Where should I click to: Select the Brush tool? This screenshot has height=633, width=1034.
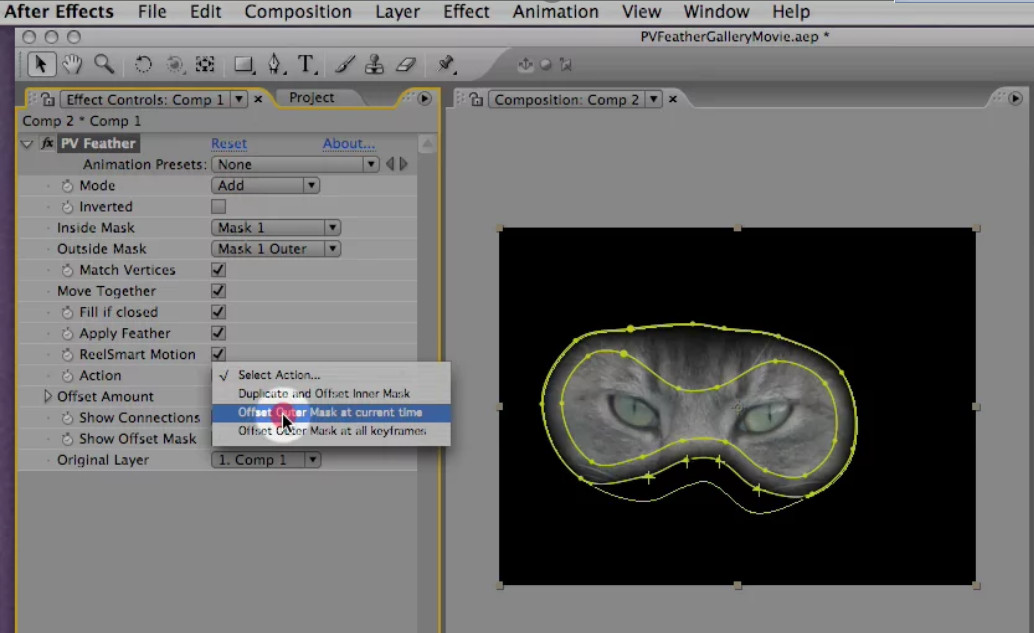(345, 65)
